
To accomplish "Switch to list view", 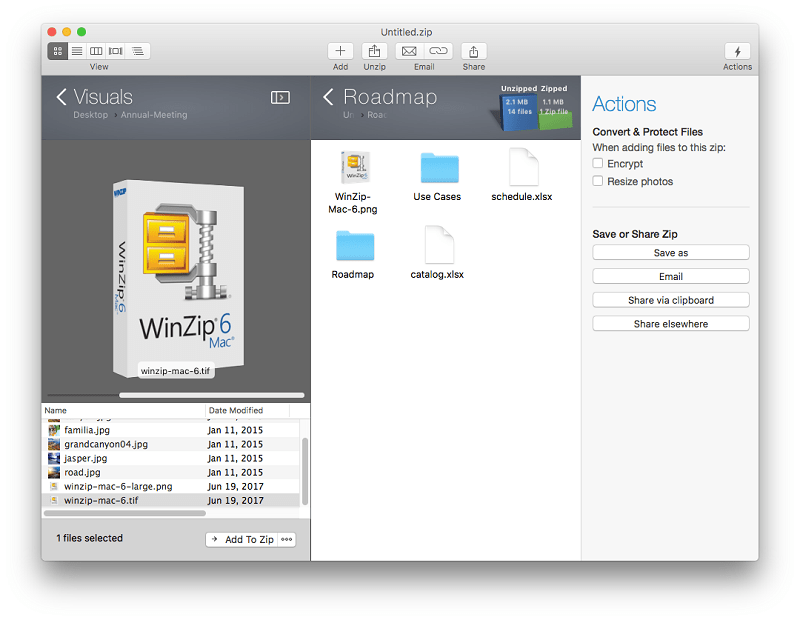I will tap(77, 51).
